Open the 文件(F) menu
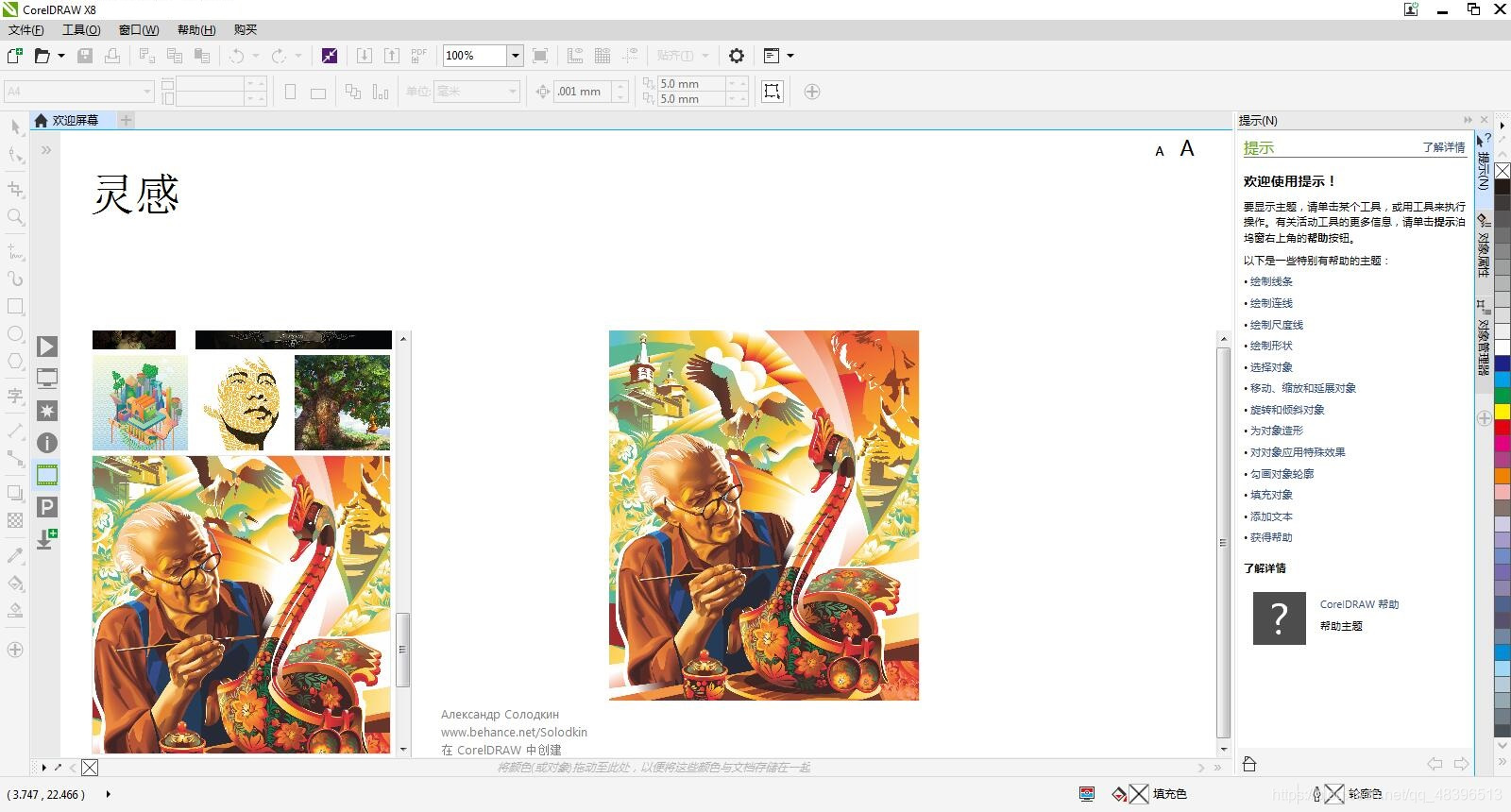This screenshot has width=1511, height=812. (25, 29)
